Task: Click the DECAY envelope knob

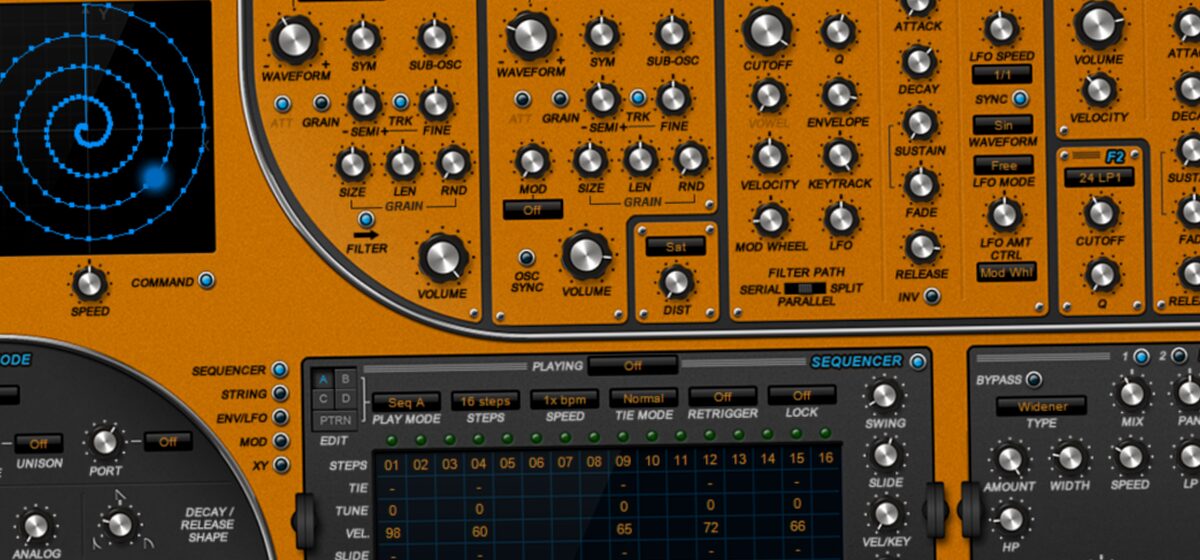Action: (919, 62)
